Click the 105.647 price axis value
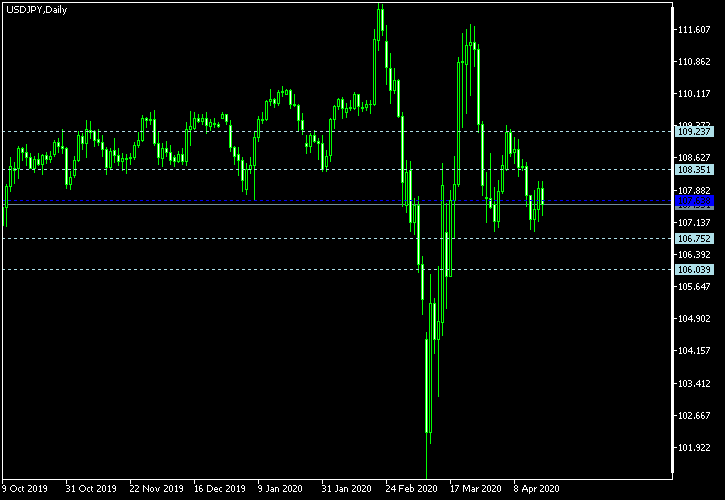The height and width of the screenshot is (500, 725). click(694, 287)
